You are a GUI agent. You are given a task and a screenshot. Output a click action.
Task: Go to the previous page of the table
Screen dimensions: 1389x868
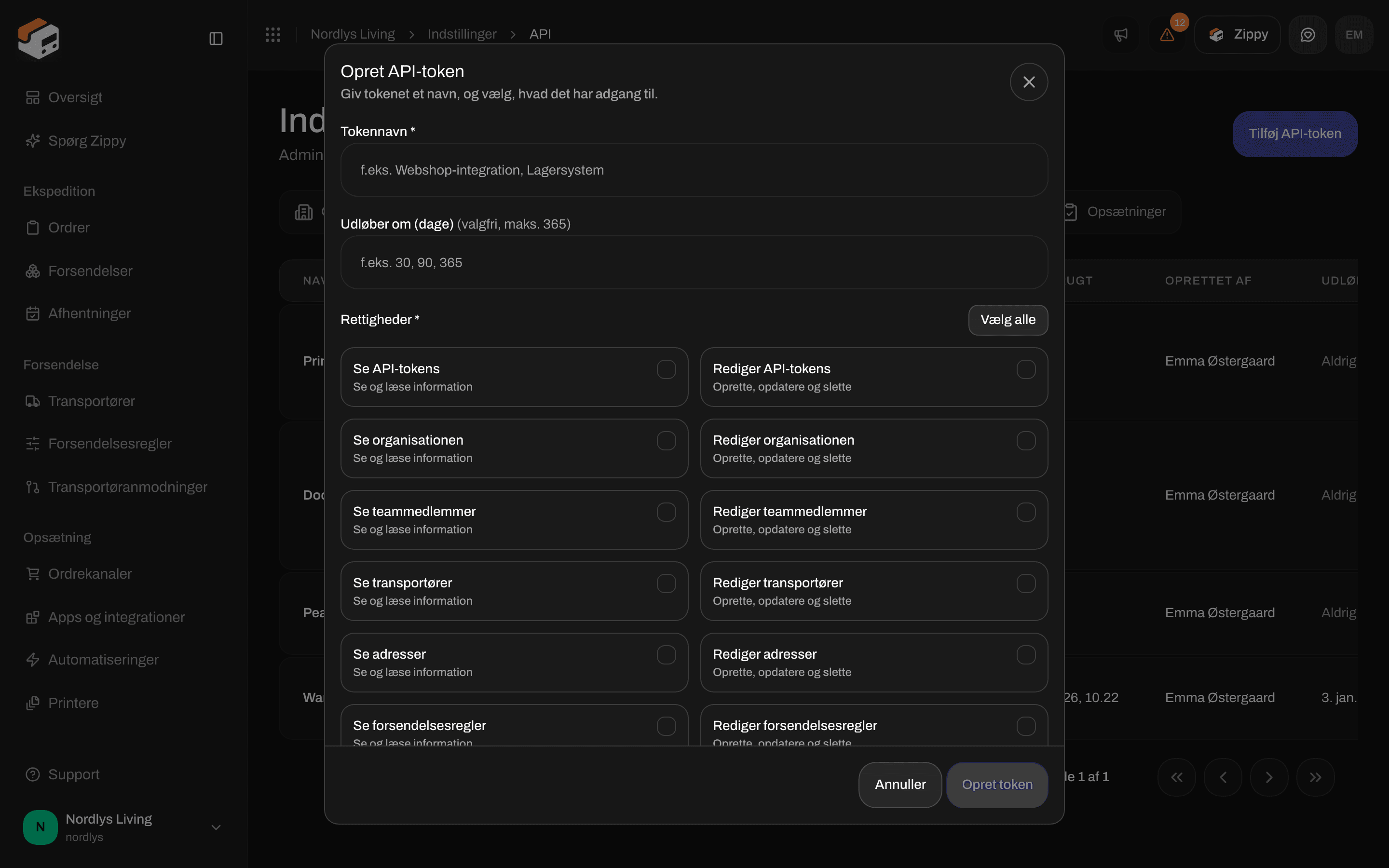point(1223,777)
